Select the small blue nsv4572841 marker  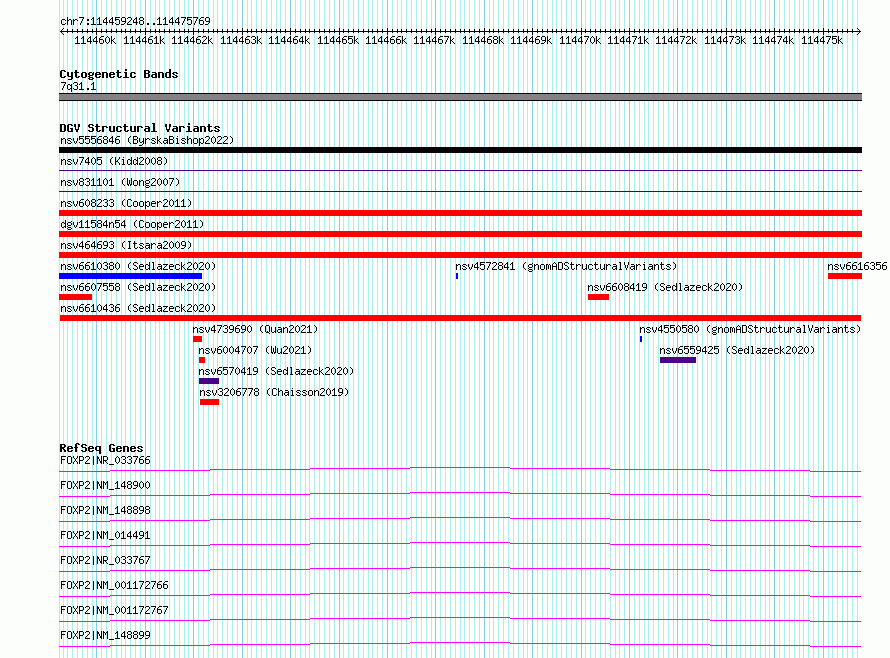point(457,276)
